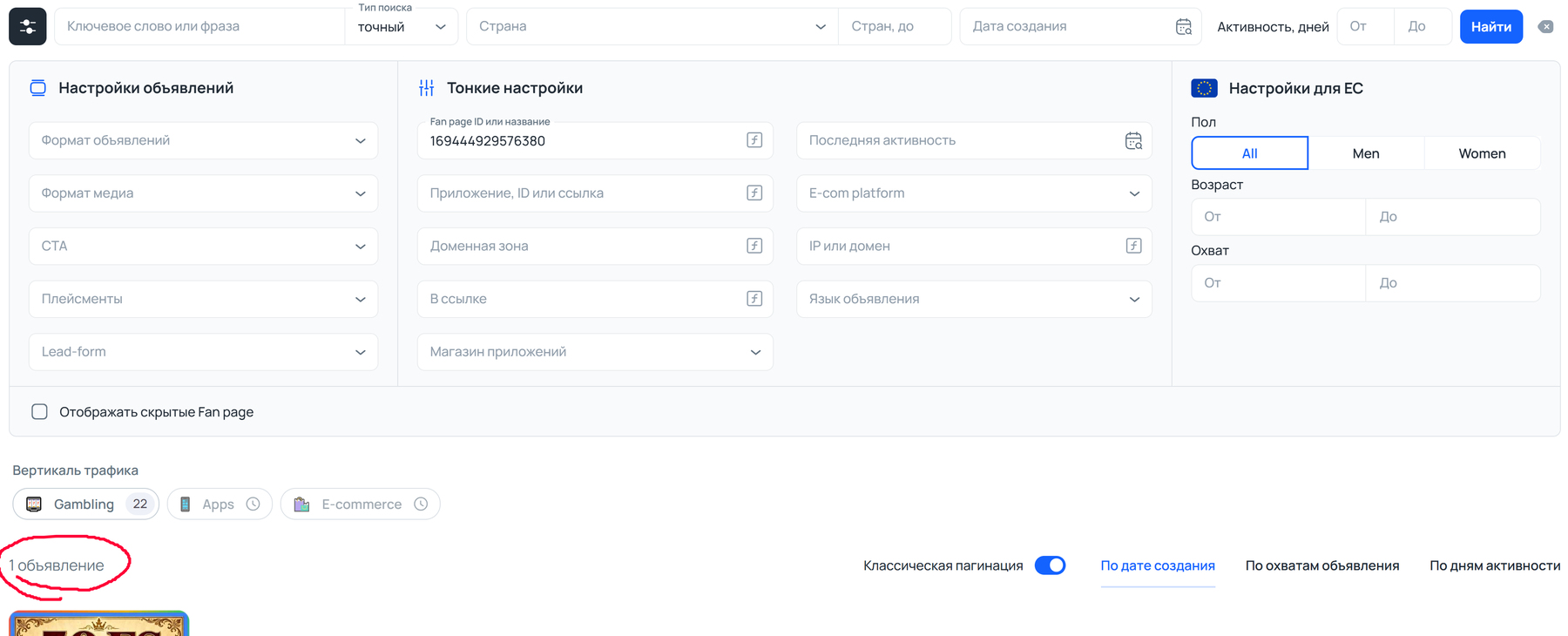Open last activity calendar icon
The image size is (1568, 636).
[x=1133, y=140]
